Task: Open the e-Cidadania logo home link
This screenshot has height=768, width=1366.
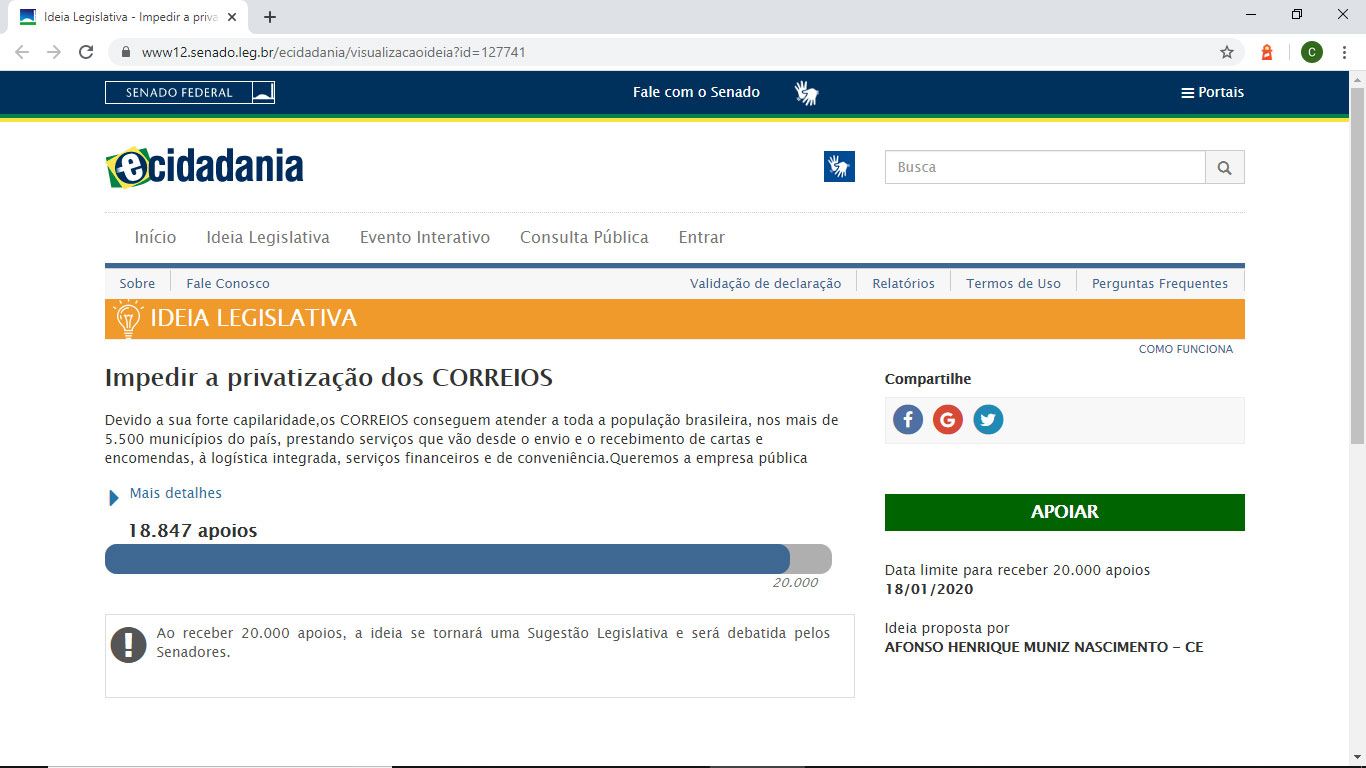Action: pyautogui.click(x=204, y=167)
